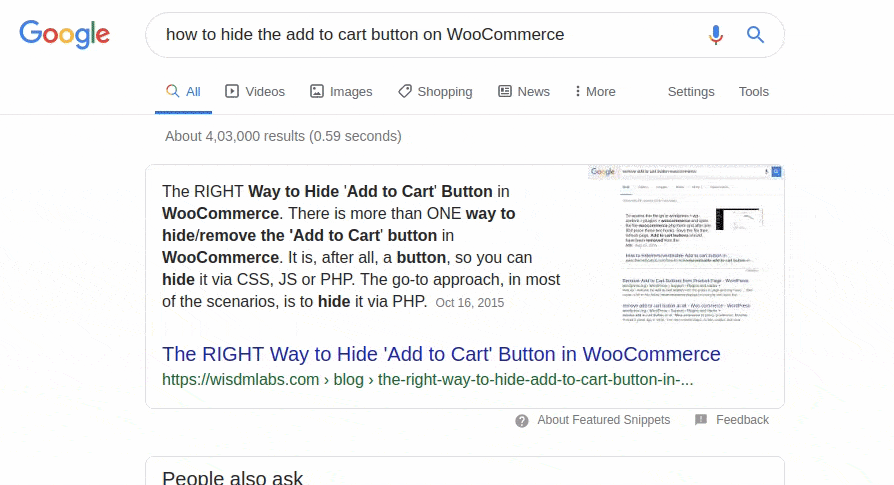Activate voice search microphone icon
Screen dimensions: 894x485
[716, 35]
